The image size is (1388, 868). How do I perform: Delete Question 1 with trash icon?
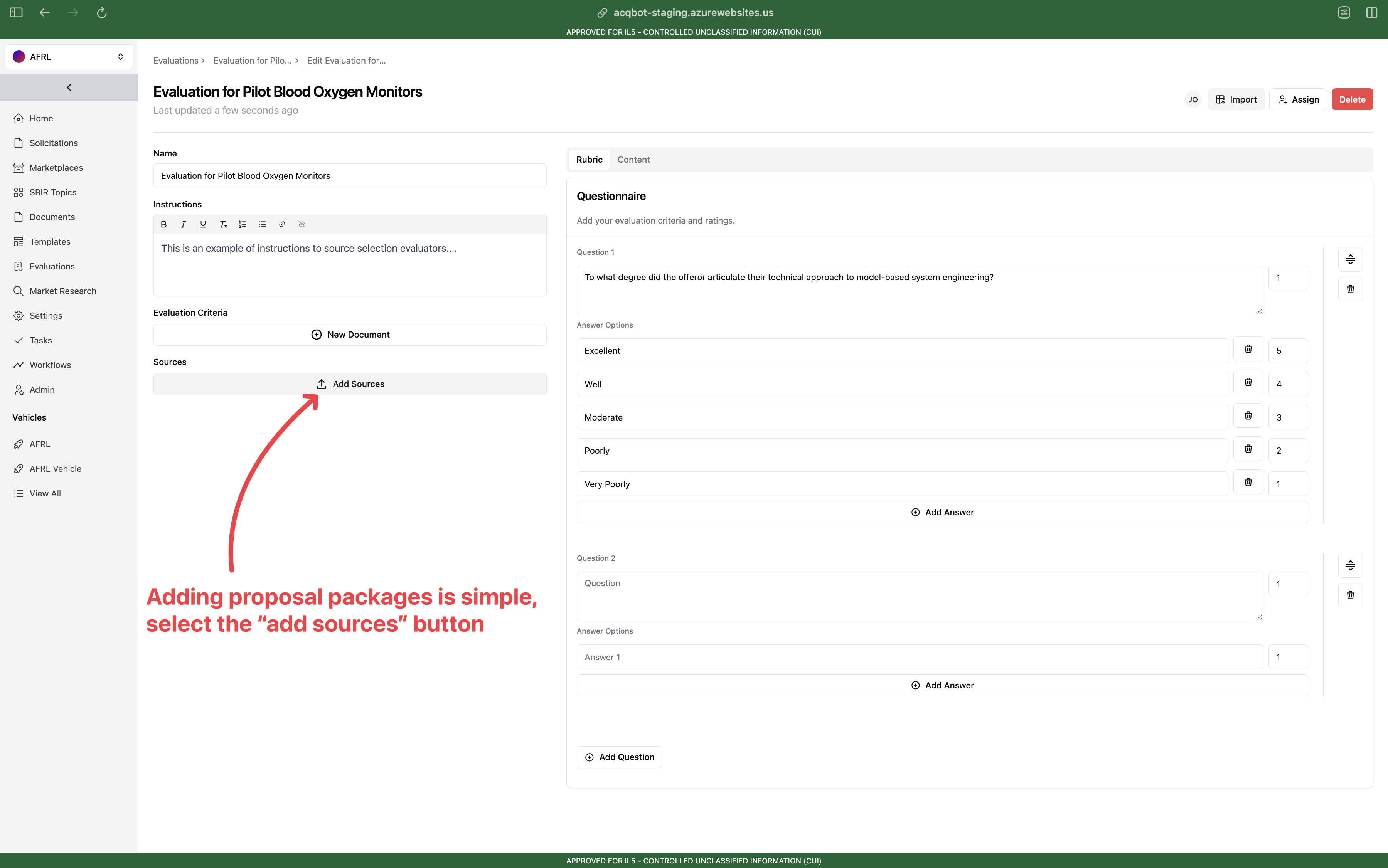tap(1350, 289)
